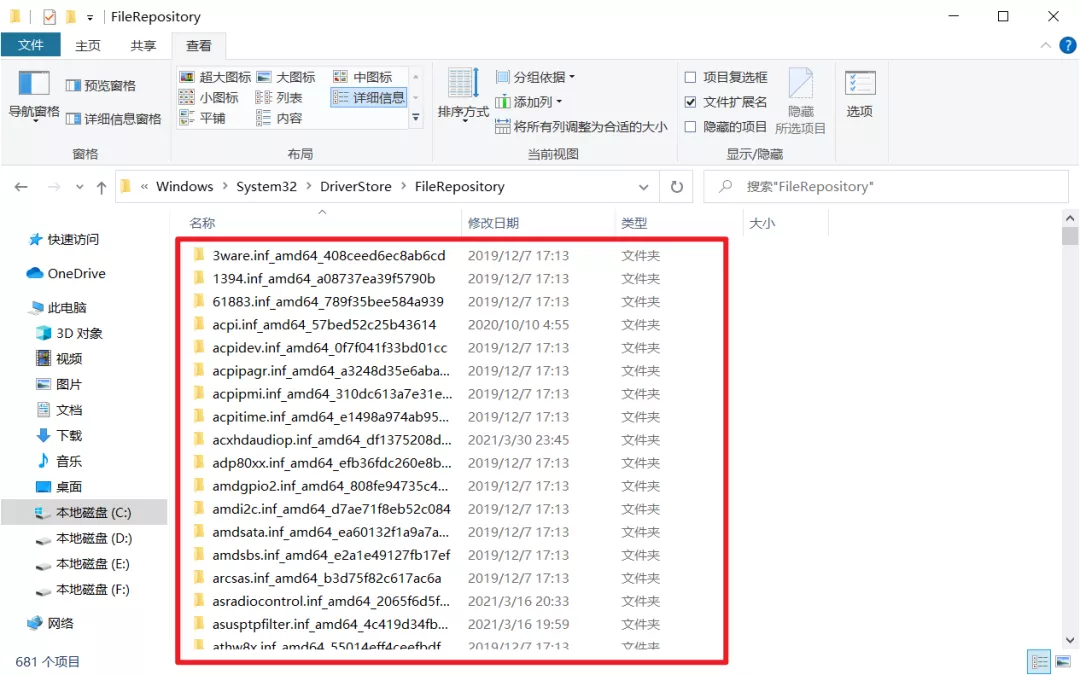
Task: Navigate to Windows in address bar
Action: 185,187
